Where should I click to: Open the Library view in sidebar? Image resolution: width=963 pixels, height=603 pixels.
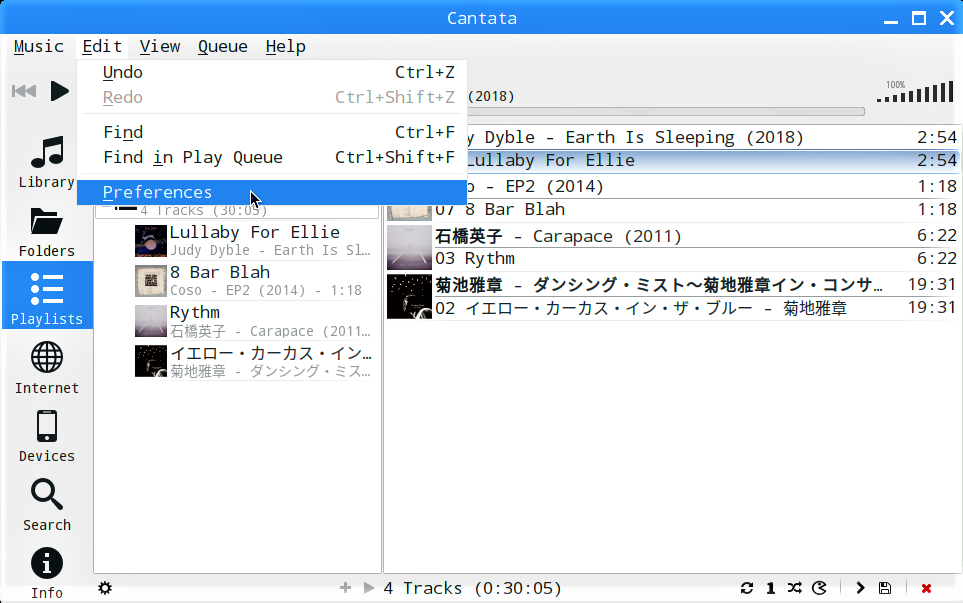(47, 162)
